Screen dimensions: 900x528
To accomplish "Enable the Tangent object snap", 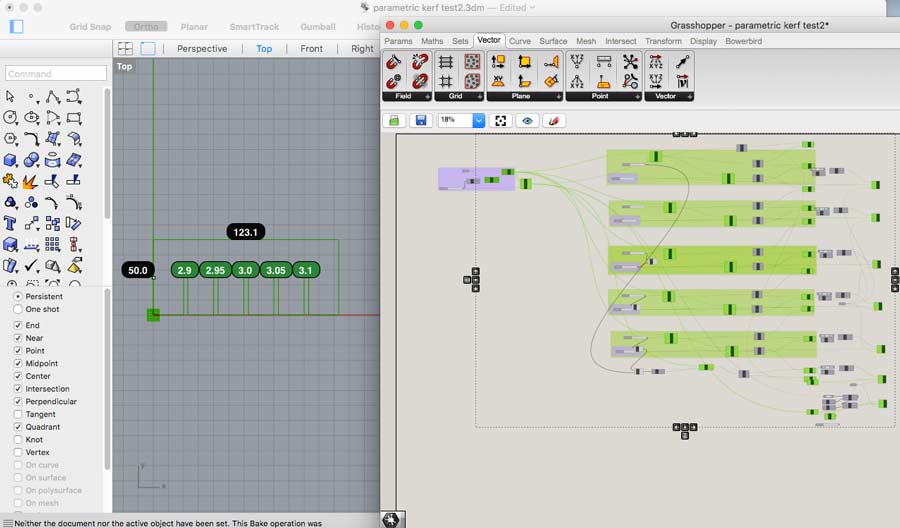I will pos(18,414).
